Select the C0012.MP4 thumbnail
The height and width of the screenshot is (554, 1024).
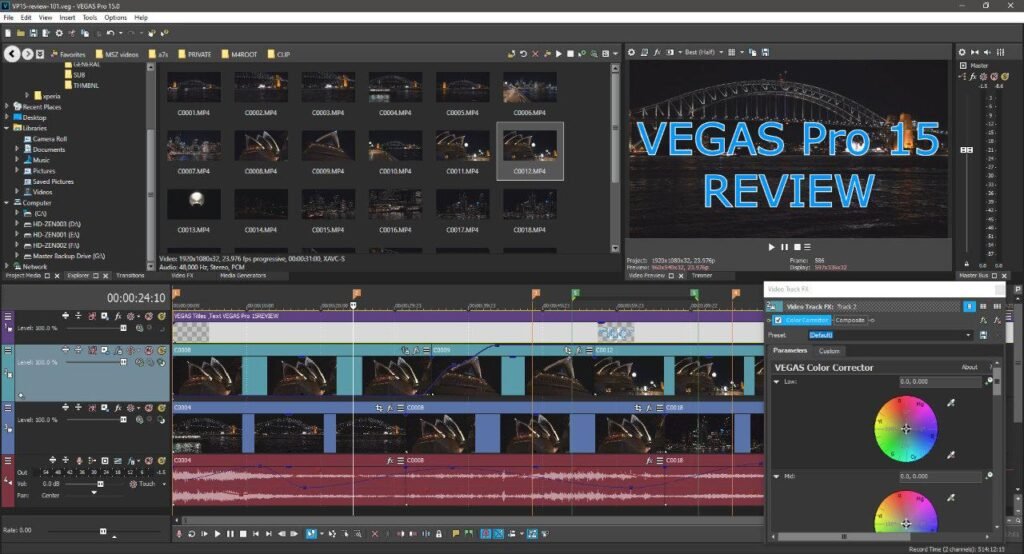(530, 151)
